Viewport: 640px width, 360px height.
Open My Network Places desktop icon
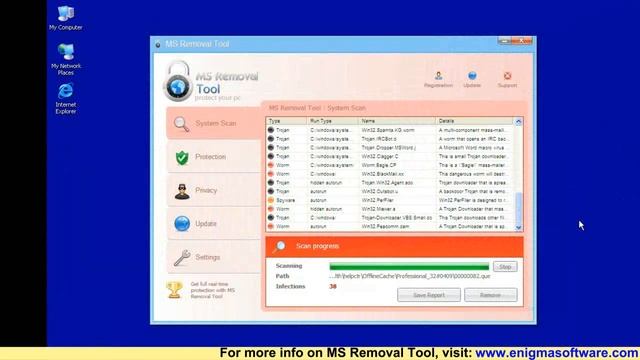tap(65, 59)
